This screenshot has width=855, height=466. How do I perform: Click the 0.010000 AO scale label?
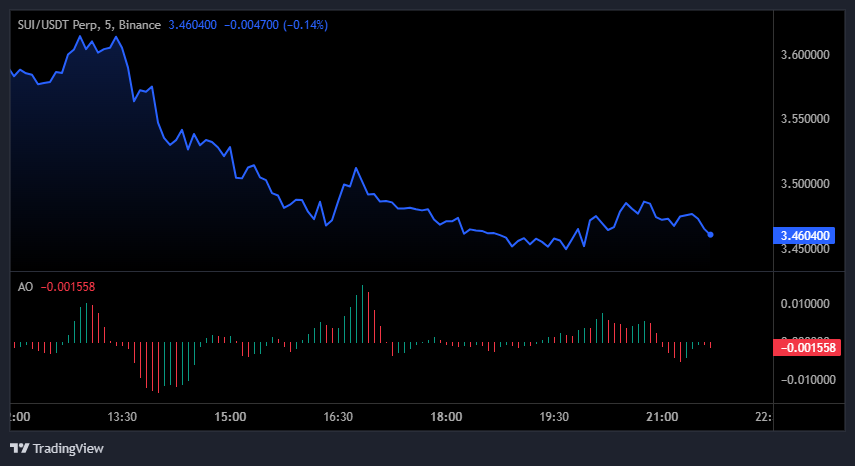click(x=808, y=303)
